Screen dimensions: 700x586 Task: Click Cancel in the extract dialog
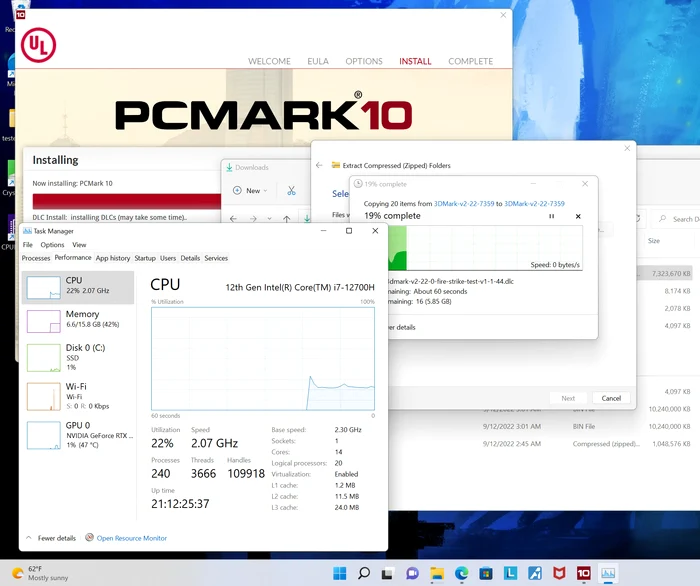(611, 398)
